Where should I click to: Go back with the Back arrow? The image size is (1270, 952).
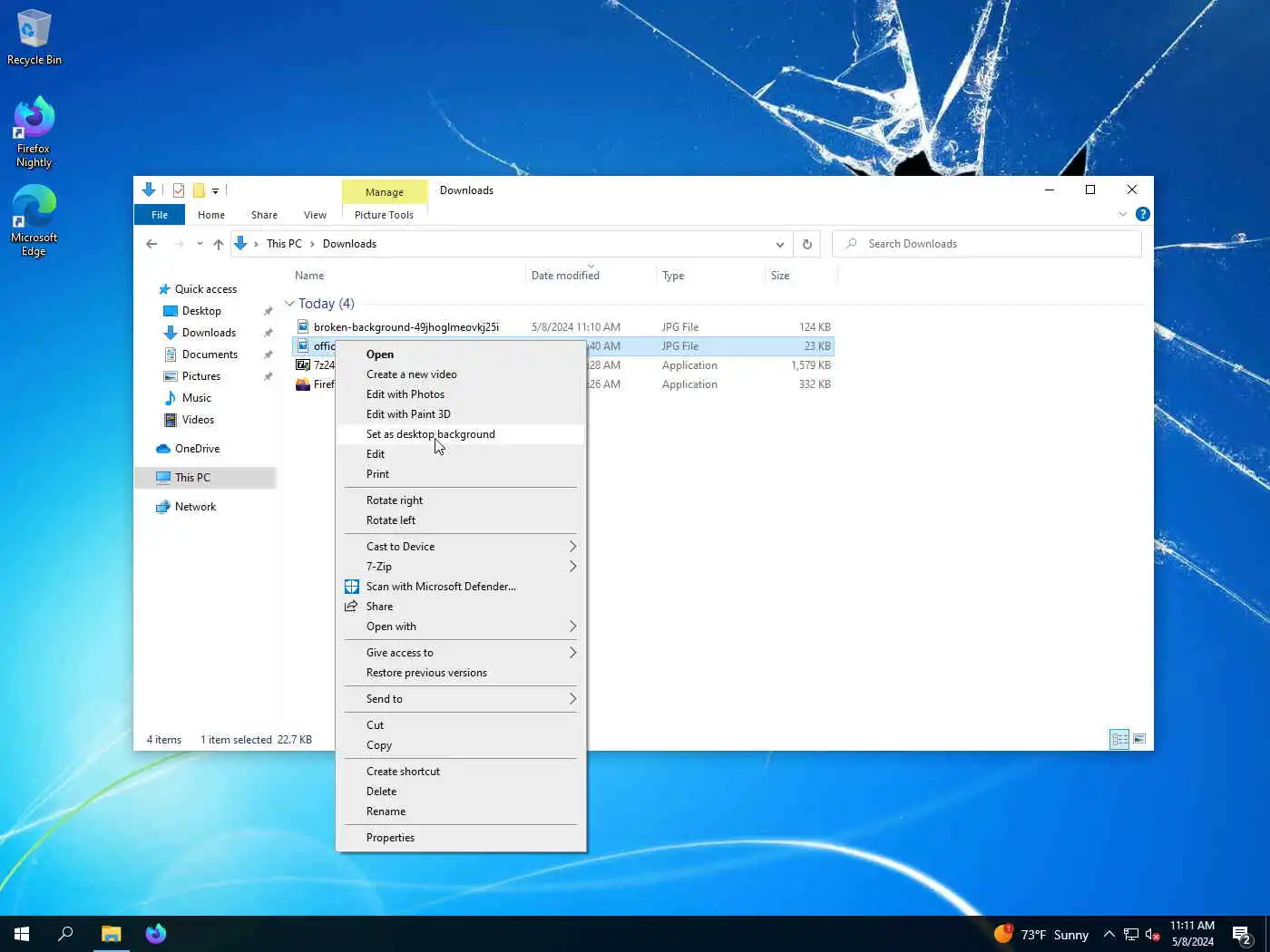coord(151,244)
